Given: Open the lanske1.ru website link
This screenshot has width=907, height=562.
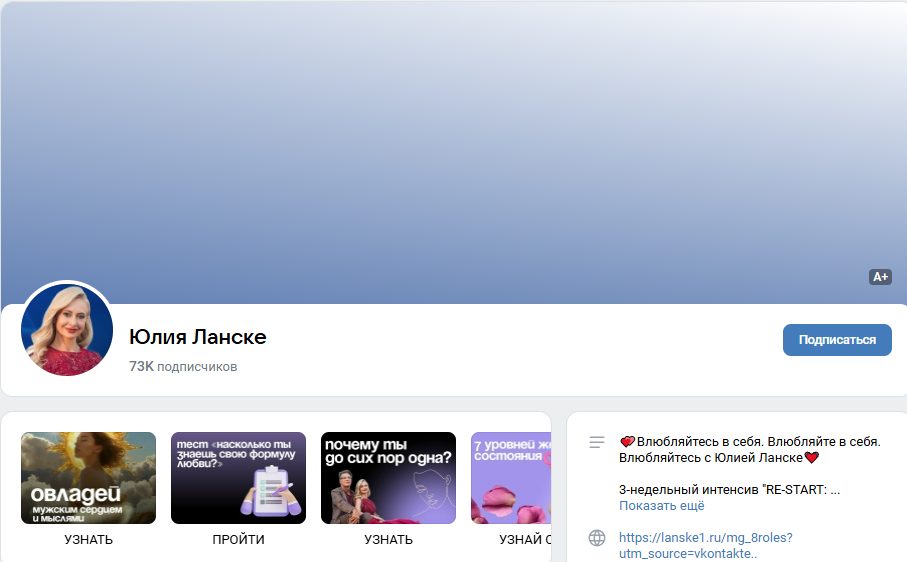Looking at the screenshot, I should [x=705, y=538].
